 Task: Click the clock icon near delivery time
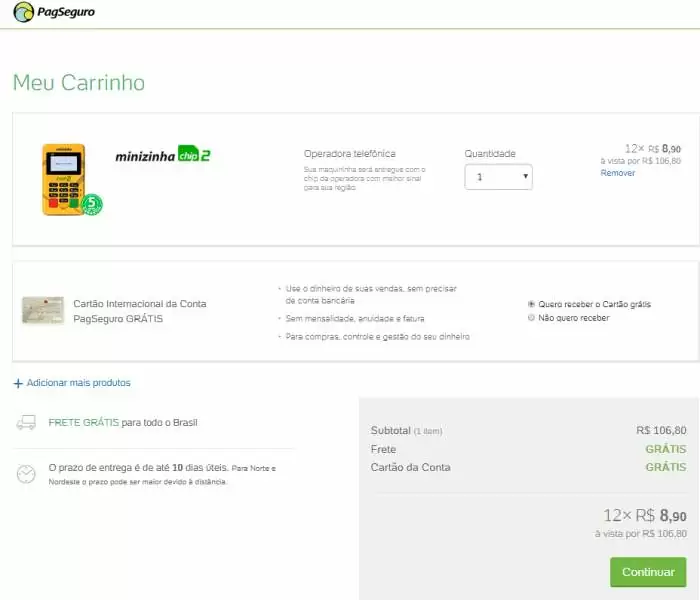point(26,474)
